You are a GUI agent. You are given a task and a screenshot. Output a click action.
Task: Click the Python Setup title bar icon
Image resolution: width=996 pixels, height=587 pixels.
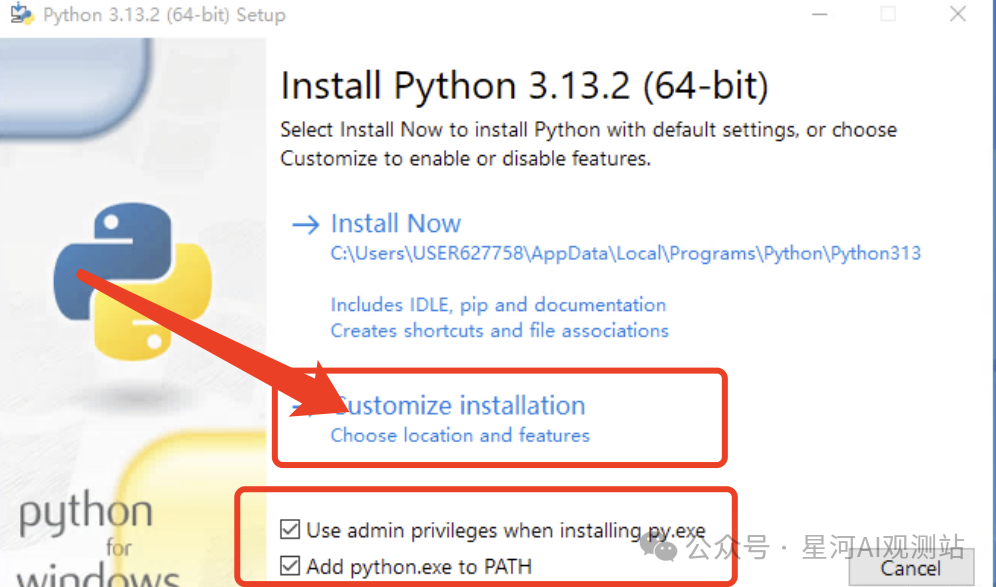[x=22, y=14]
